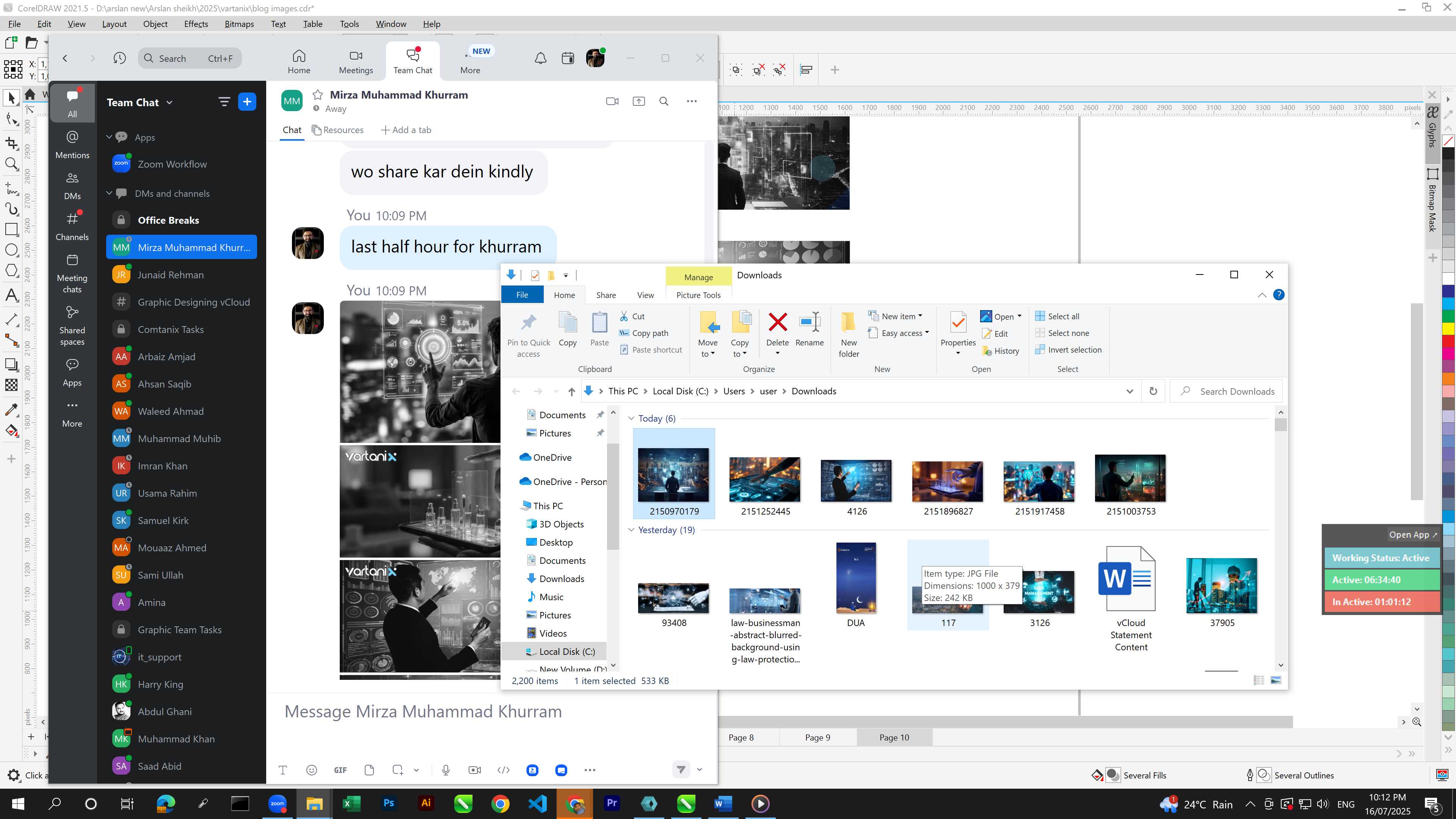Open more chat options ellipsis in Zoom header
The image size is (1456, 819).
[692, 101]
